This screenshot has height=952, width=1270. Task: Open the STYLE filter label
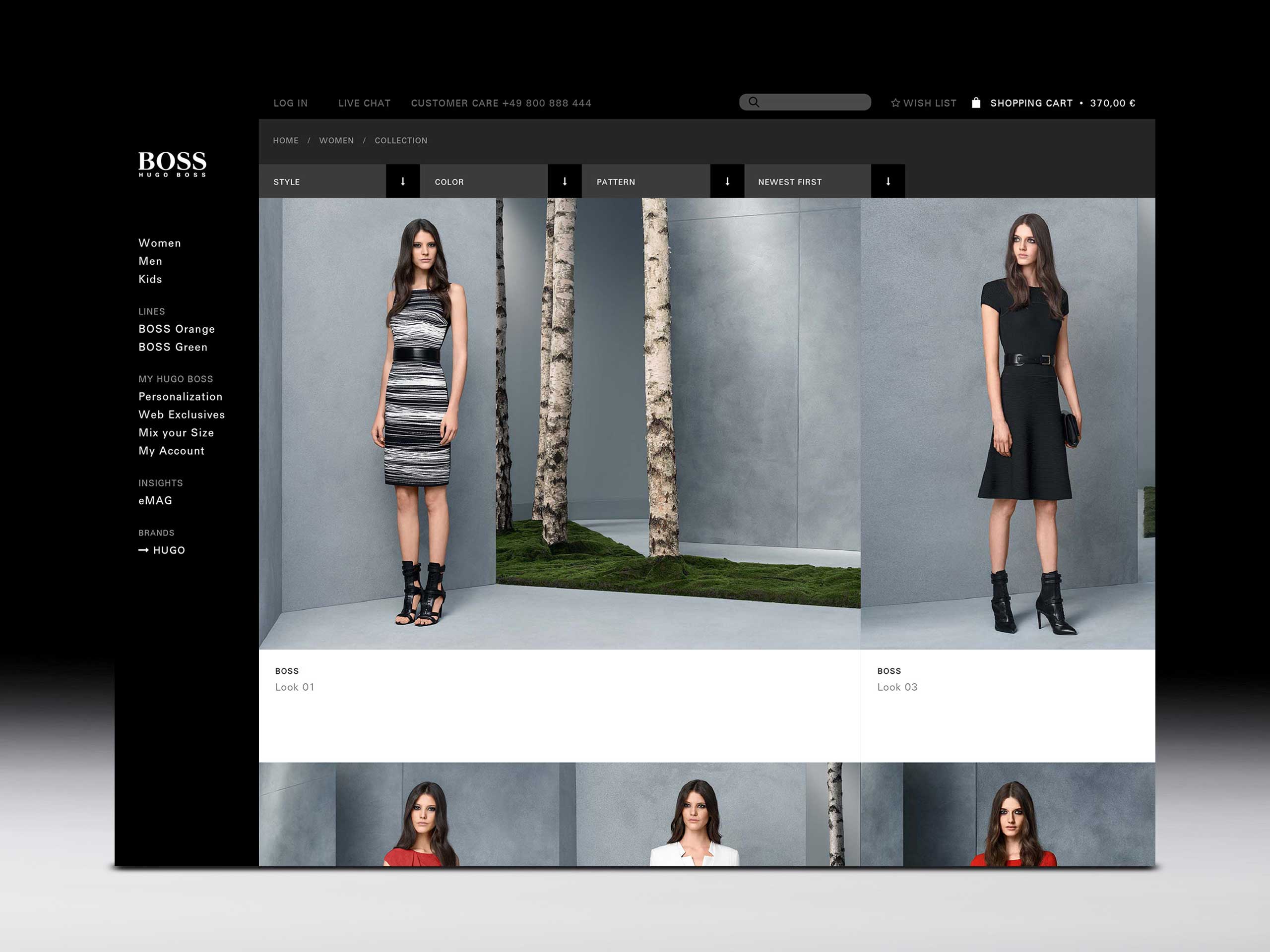(287, 182)
